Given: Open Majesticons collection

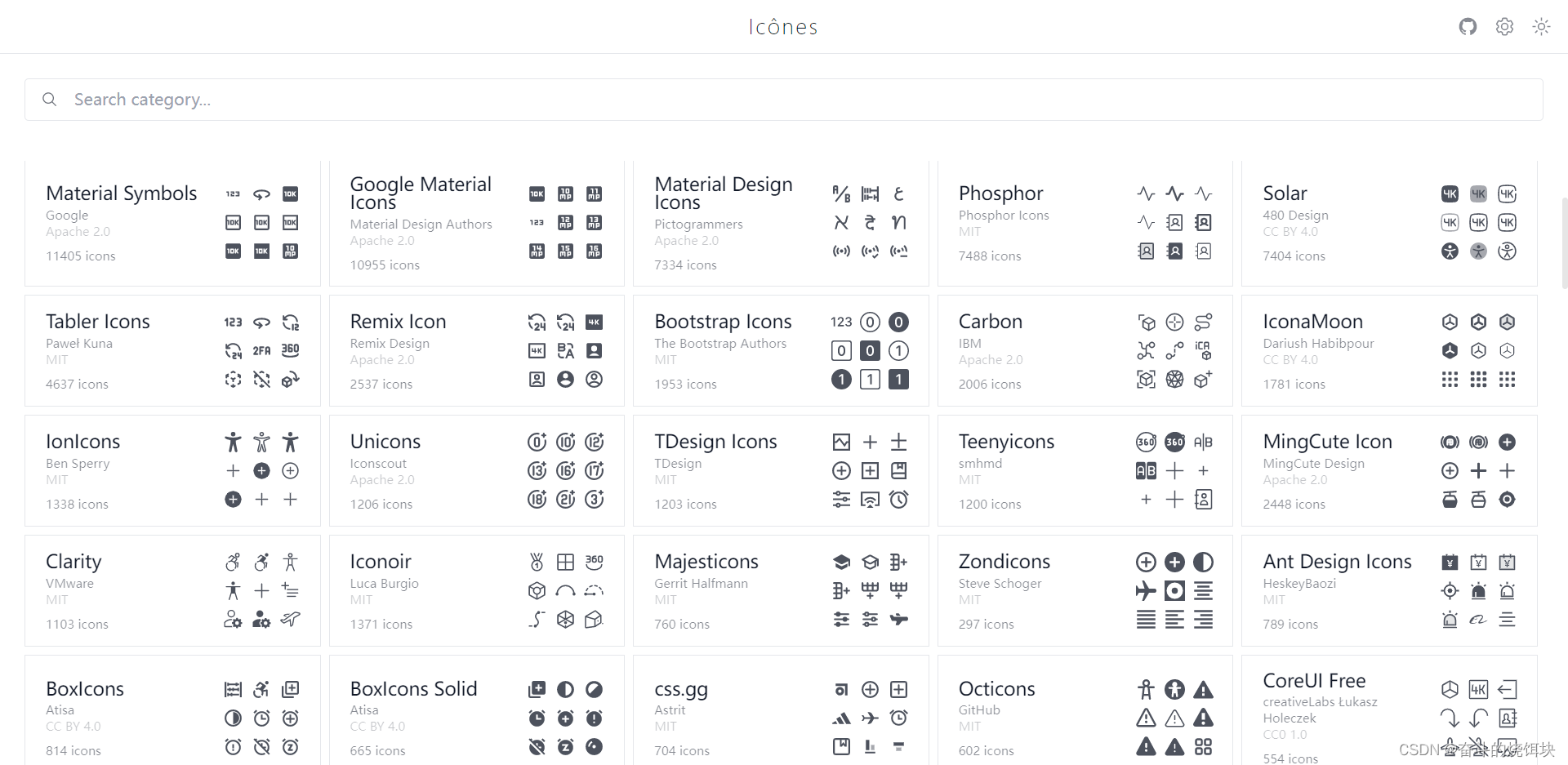Looking at the screenshot, I should 781,591.
